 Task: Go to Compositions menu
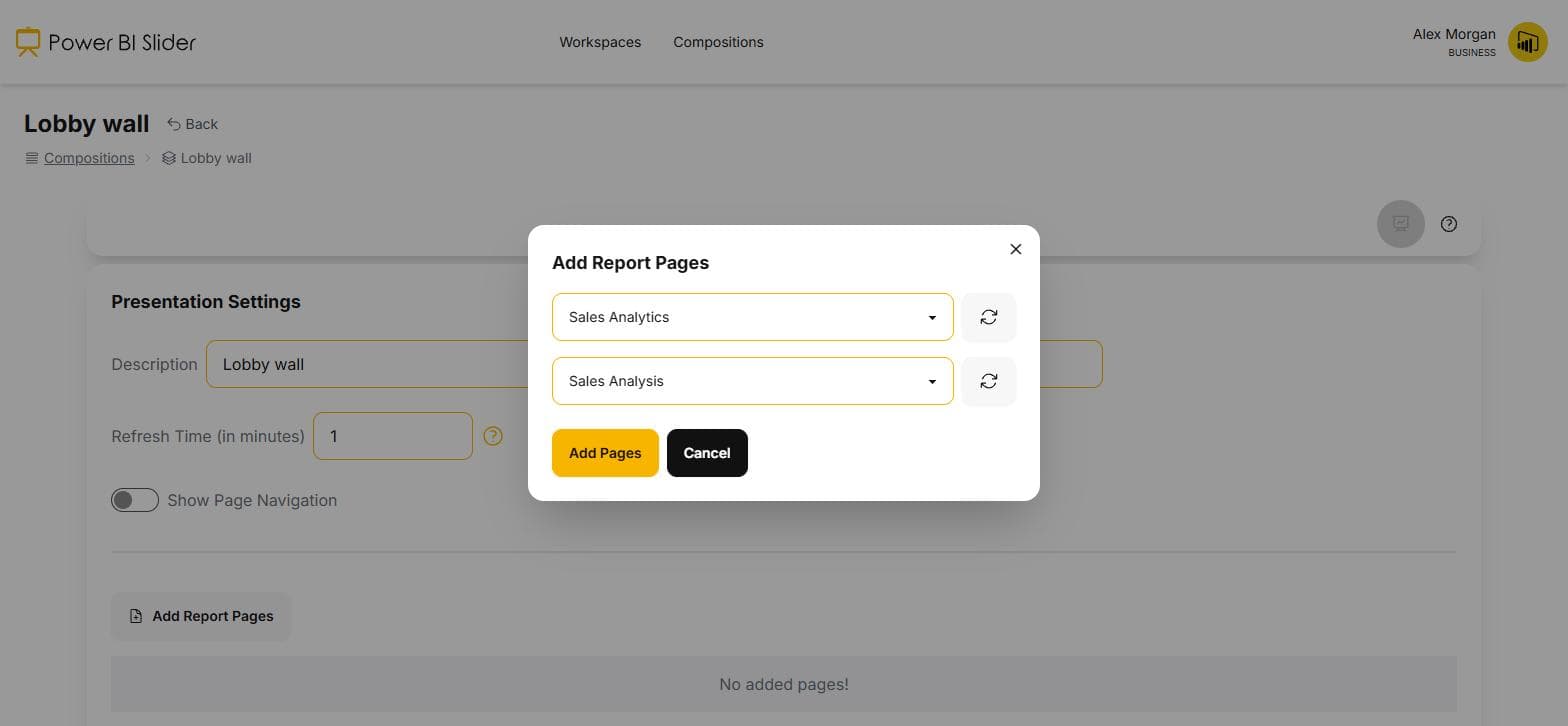(718, 42)
